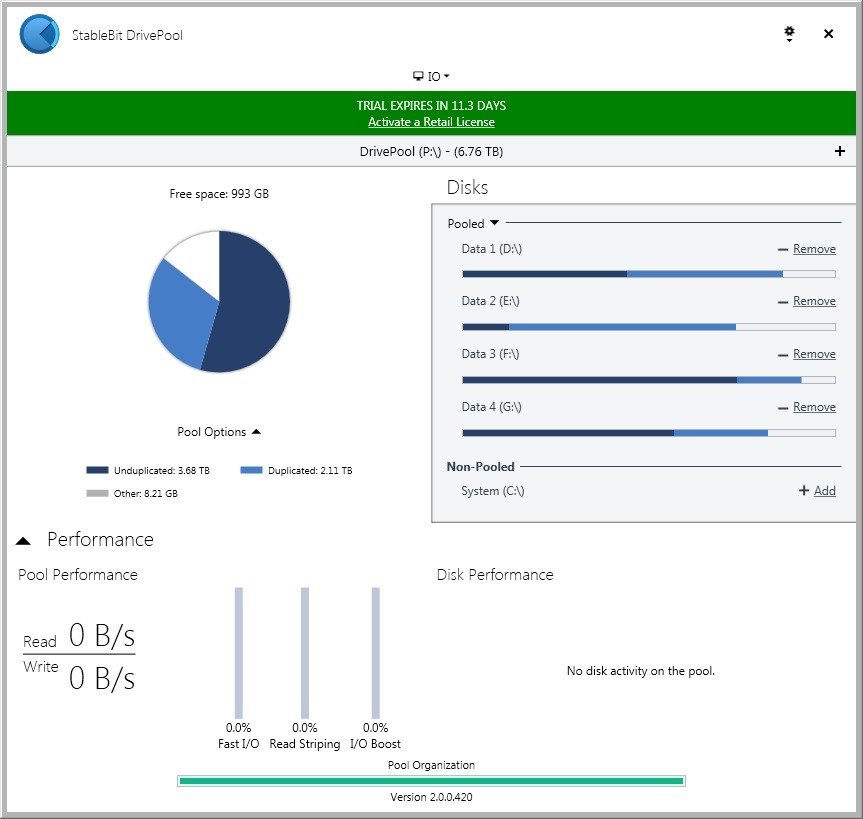Click the Data 4 (G:\) usage bar

point(649,433)
